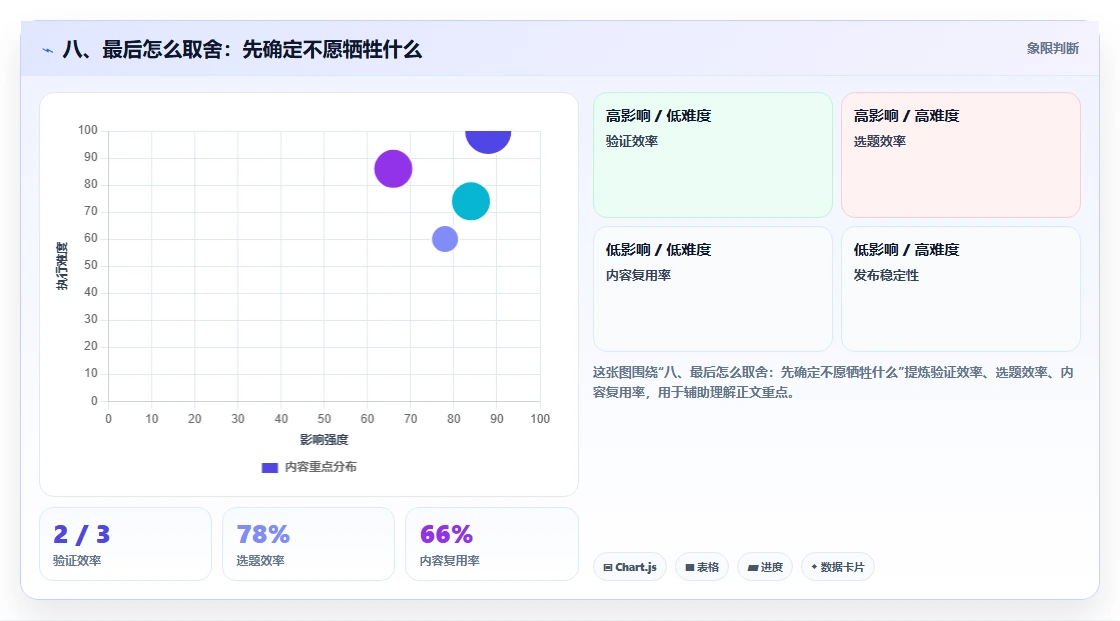Click the dark blue bubble at the chart top

point(488,140)
